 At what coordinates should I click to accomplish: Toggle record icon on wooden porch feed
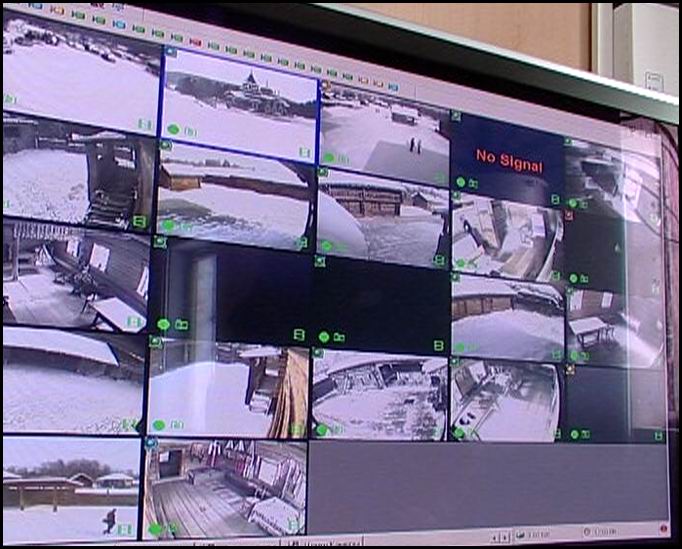[134, 322]
